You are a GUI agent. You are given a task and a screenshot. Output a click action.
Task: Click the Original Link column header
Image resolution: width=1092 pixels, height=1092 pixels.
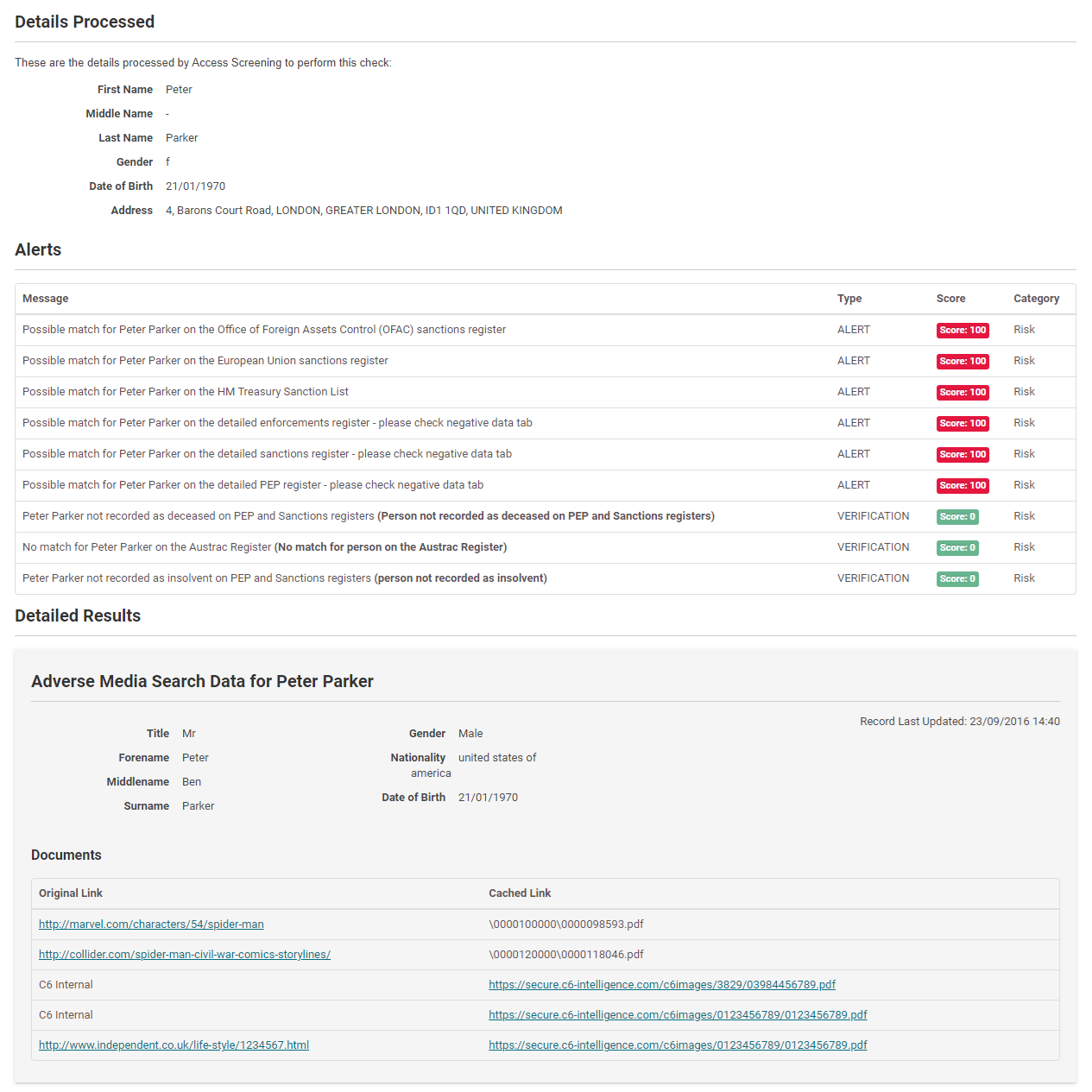(71, 893)
